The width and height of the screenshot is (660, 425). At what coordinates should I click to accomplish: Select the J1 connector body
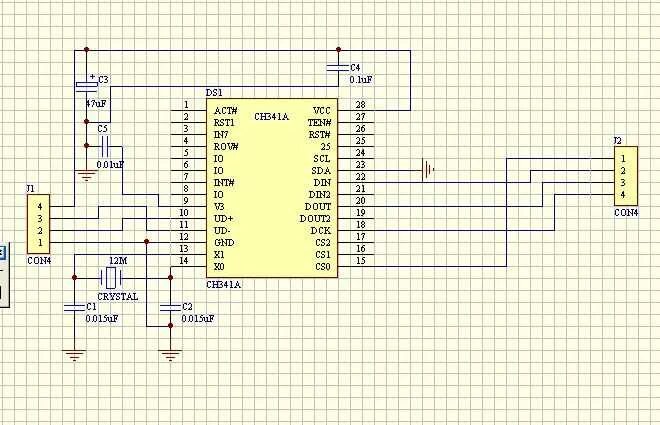[39, 224]
